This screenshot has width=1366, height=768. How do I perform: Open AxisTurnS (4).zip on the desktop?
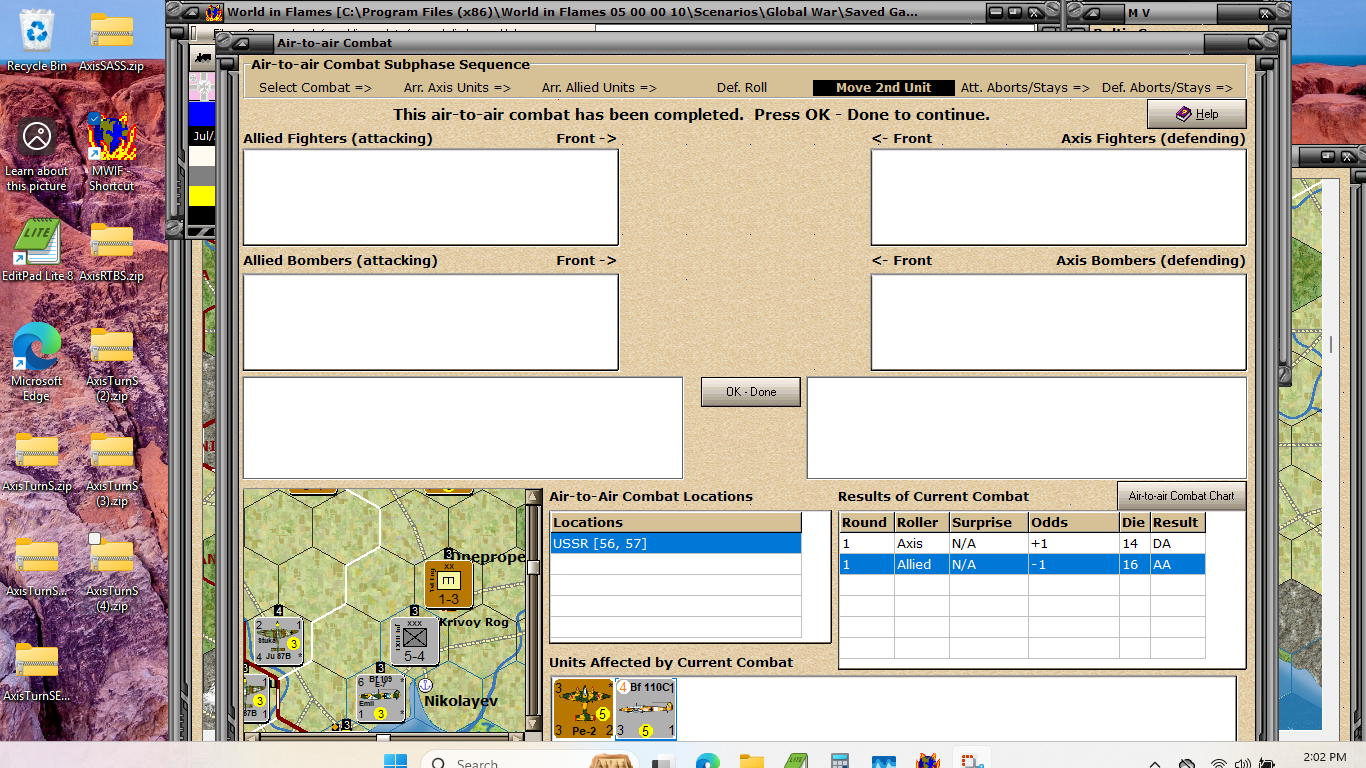[112, 575]
